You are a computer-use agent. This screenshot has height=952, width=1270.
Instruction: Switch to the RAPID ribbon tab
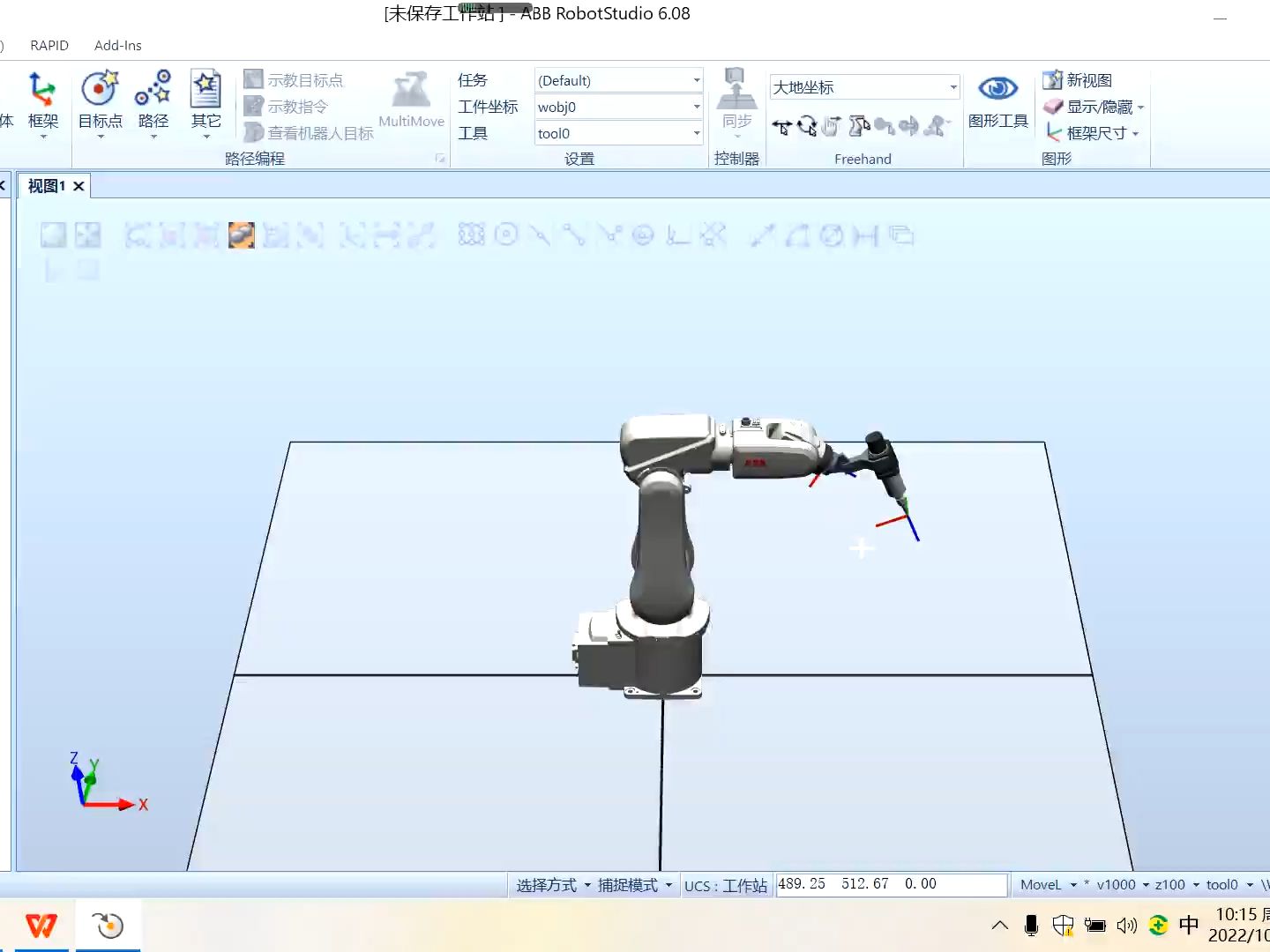coord(49,45)
